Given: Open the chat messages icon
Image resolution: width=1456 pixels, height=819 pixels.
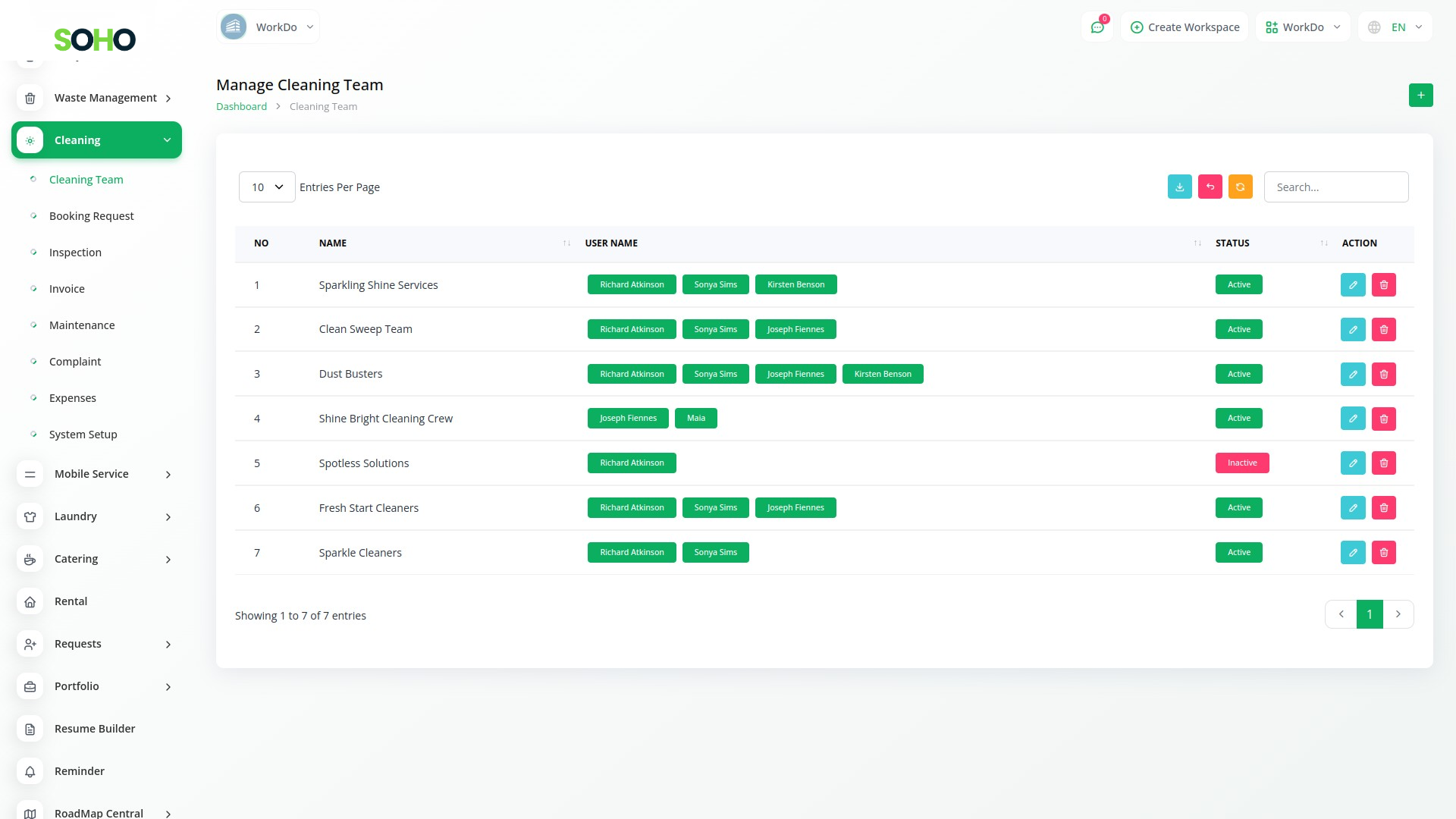Looking at the screenshot, I should coord(1097,27).
